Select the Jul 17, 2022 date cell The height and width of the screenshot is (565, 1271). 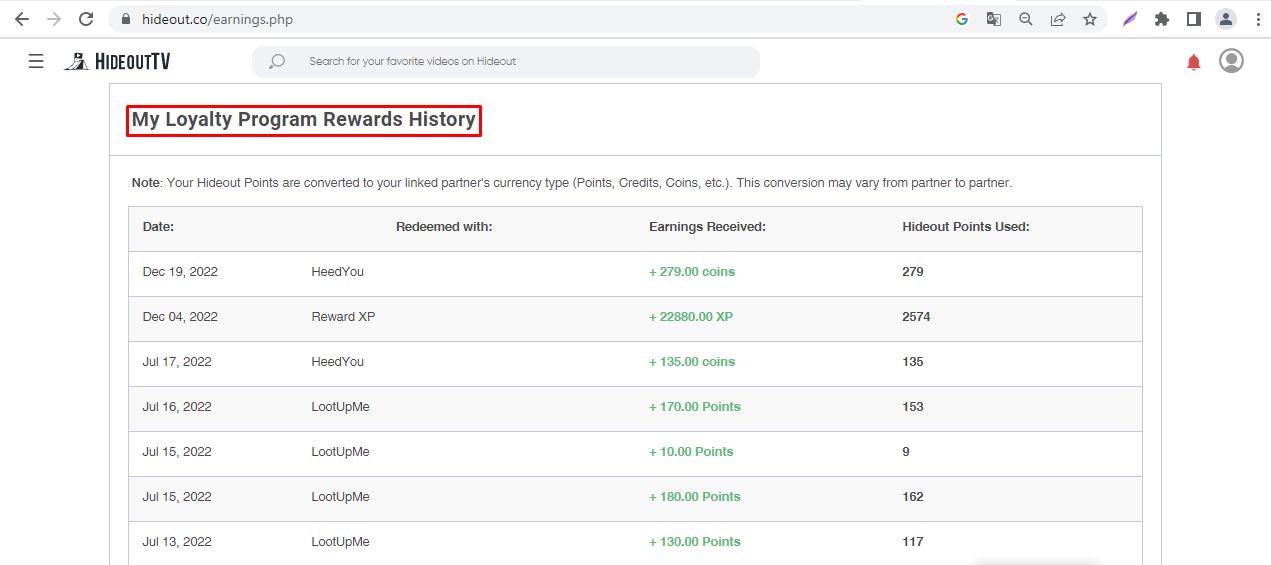click(177, 362)
